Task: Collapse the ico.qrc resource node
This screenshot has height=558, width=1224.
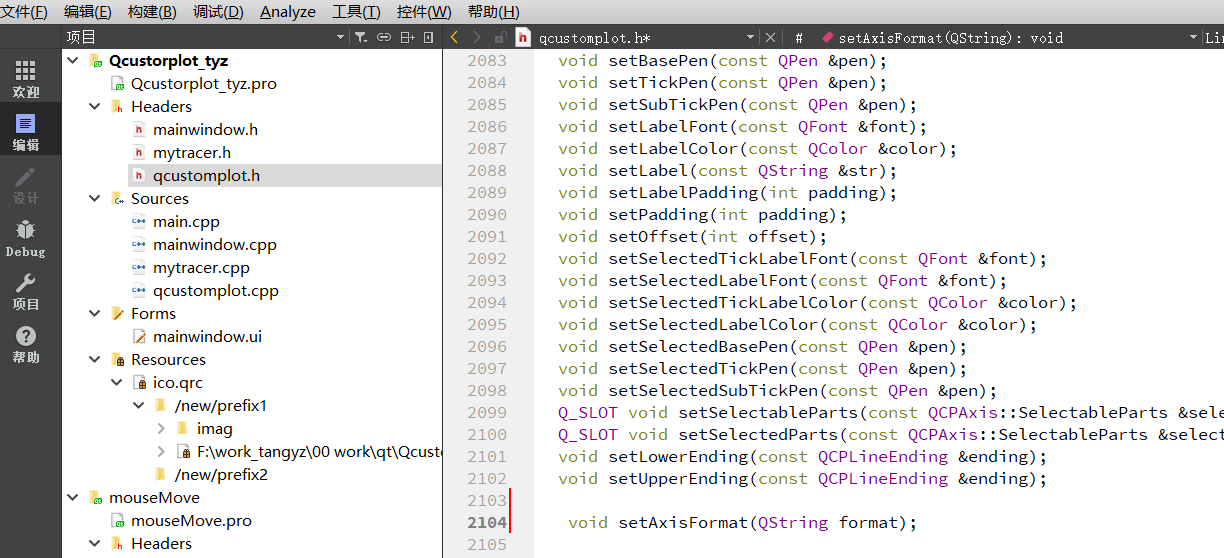Action: pos(117,383)
